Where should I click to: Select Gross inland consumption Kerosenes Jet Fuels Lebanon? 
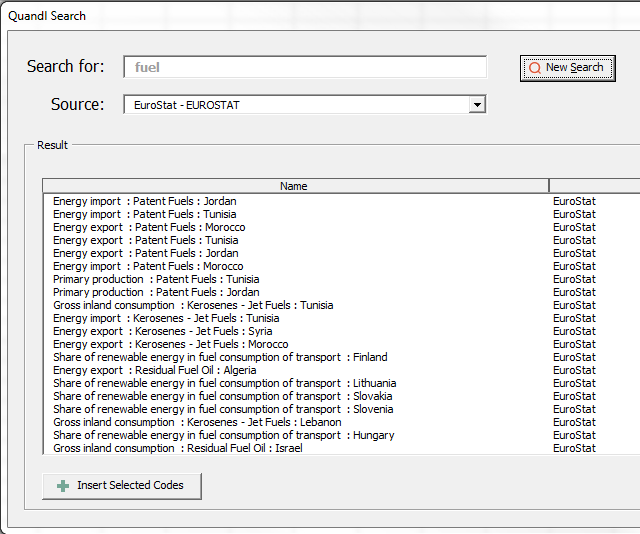point(197,423)
